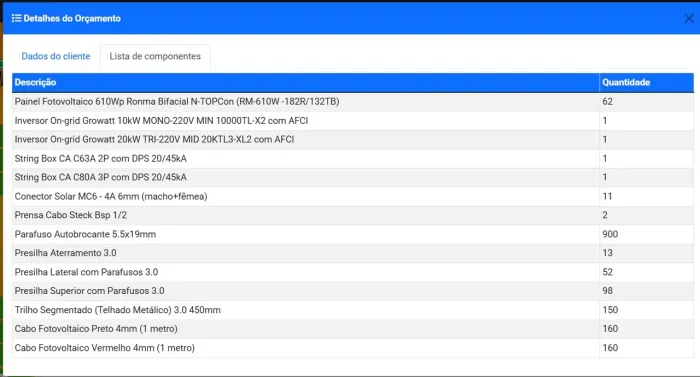Click the Cabo Fotovoltaico Preto 4mm row
Image resolution: width=700 pixels, height=377 pixels.
pos(353,329)
